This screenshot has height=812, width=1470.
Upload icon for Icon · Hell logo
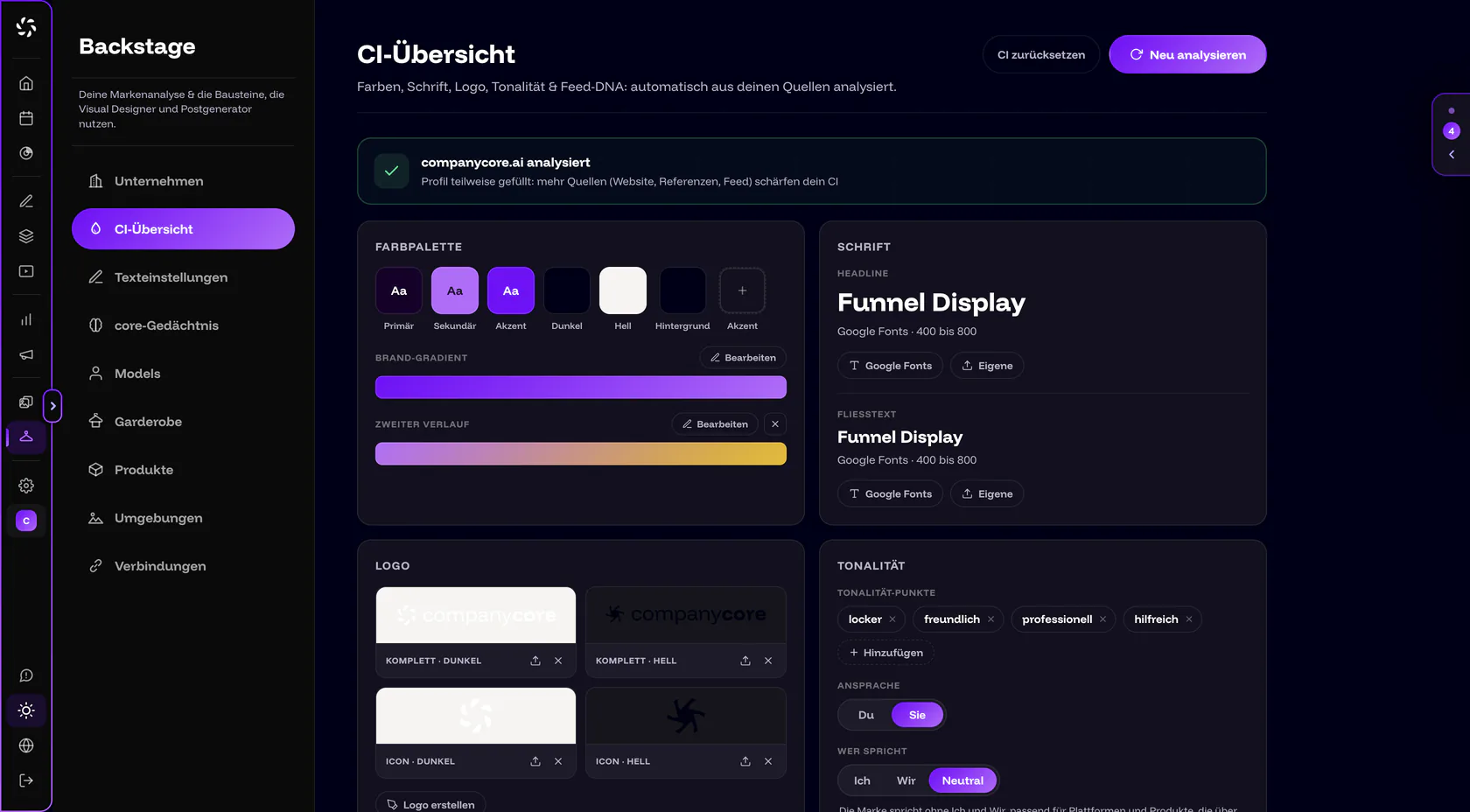coord(745,761)
